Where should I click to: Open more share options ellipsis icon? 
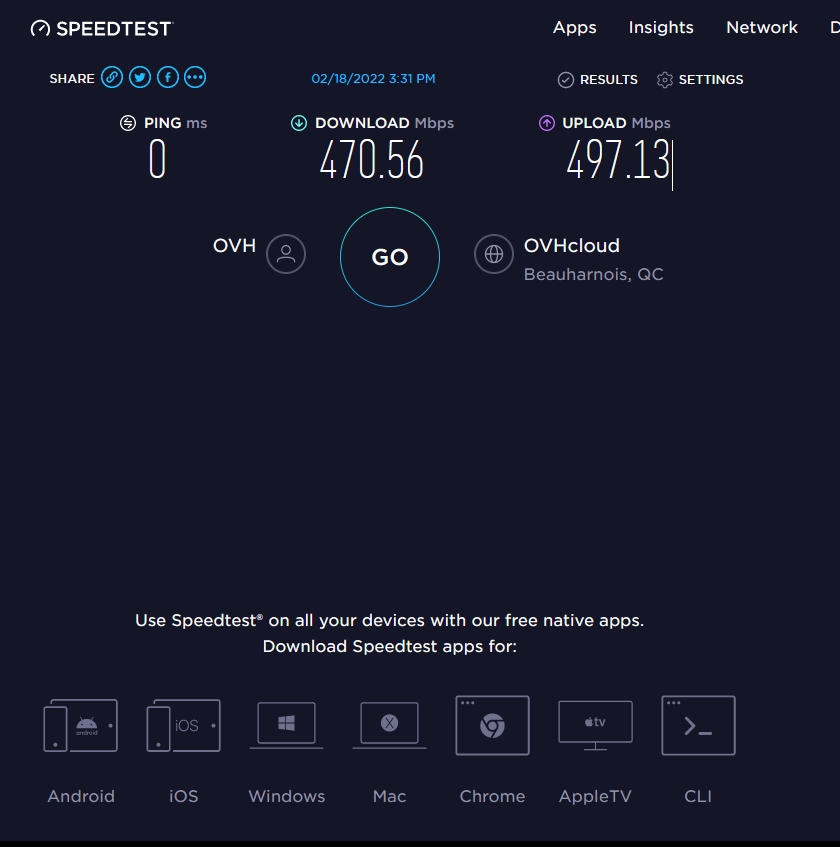coord(195,78)
